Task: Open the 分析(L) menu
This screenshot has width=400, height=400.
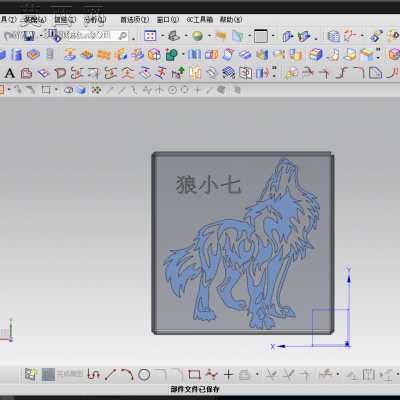Action: (95, 20)
